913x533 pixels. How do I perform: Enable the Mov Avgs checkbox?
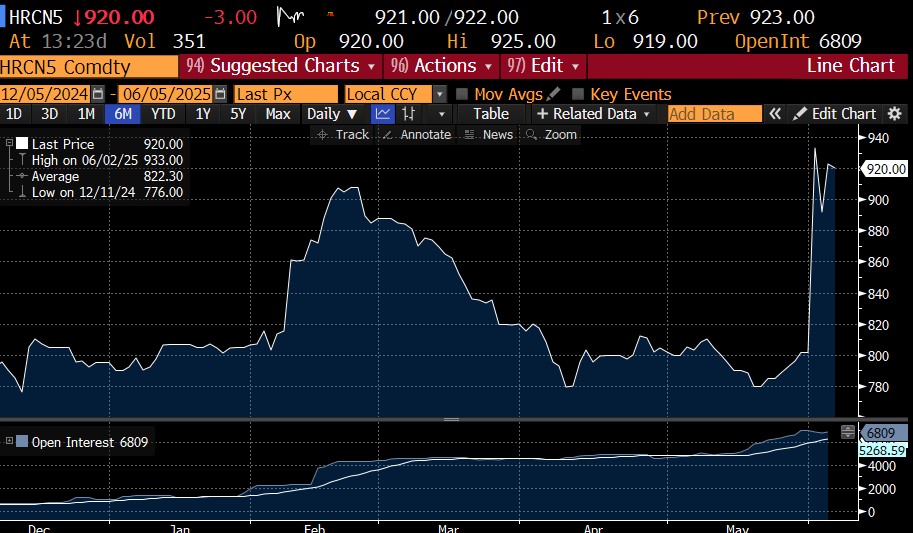point(462,94)
